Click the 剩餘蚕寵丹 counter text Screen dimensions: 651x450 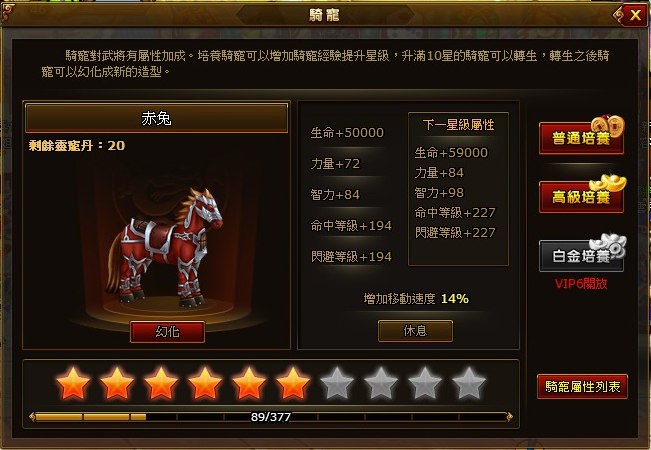(77, 146)
